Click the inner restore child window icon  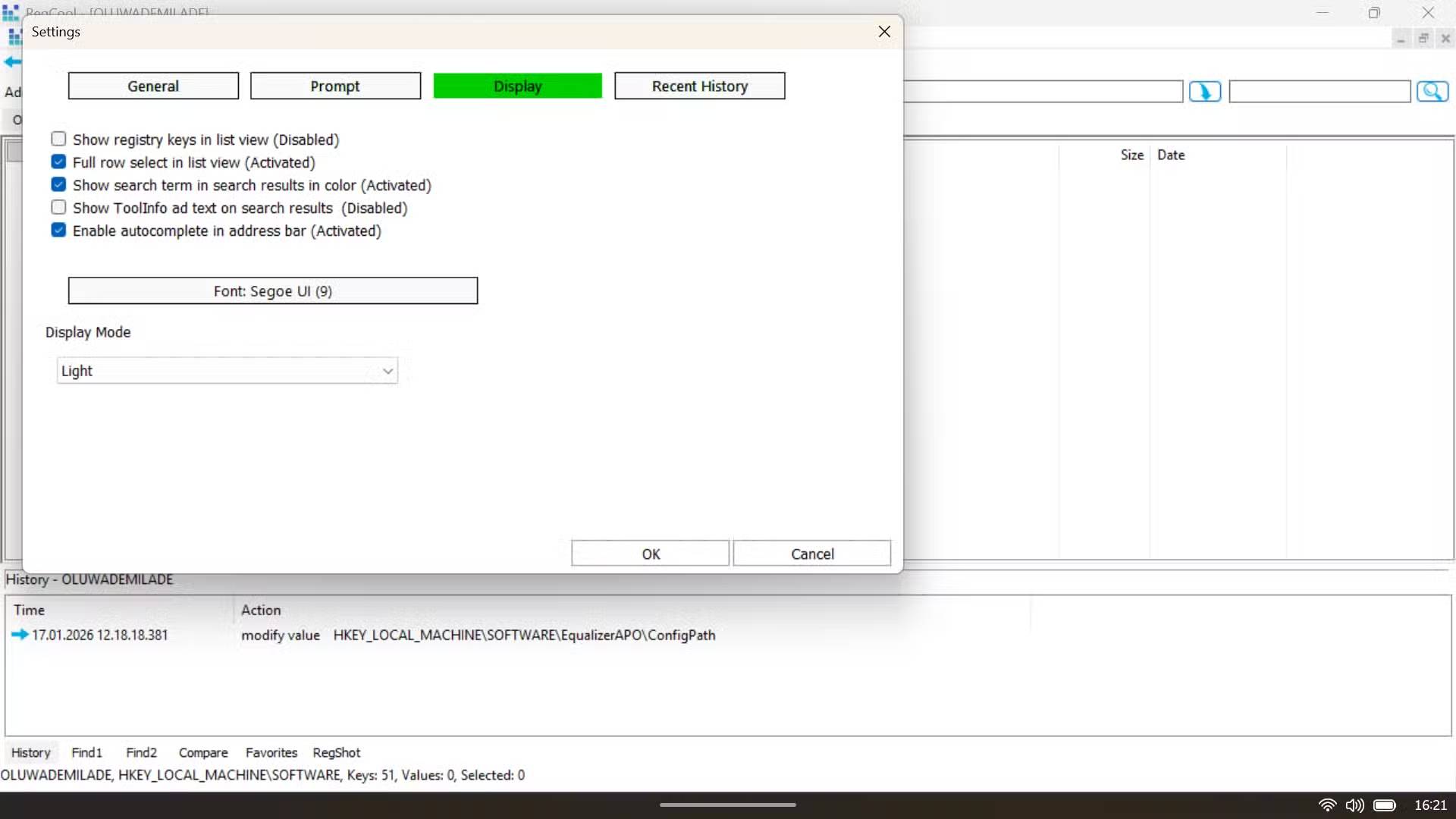1423,39
